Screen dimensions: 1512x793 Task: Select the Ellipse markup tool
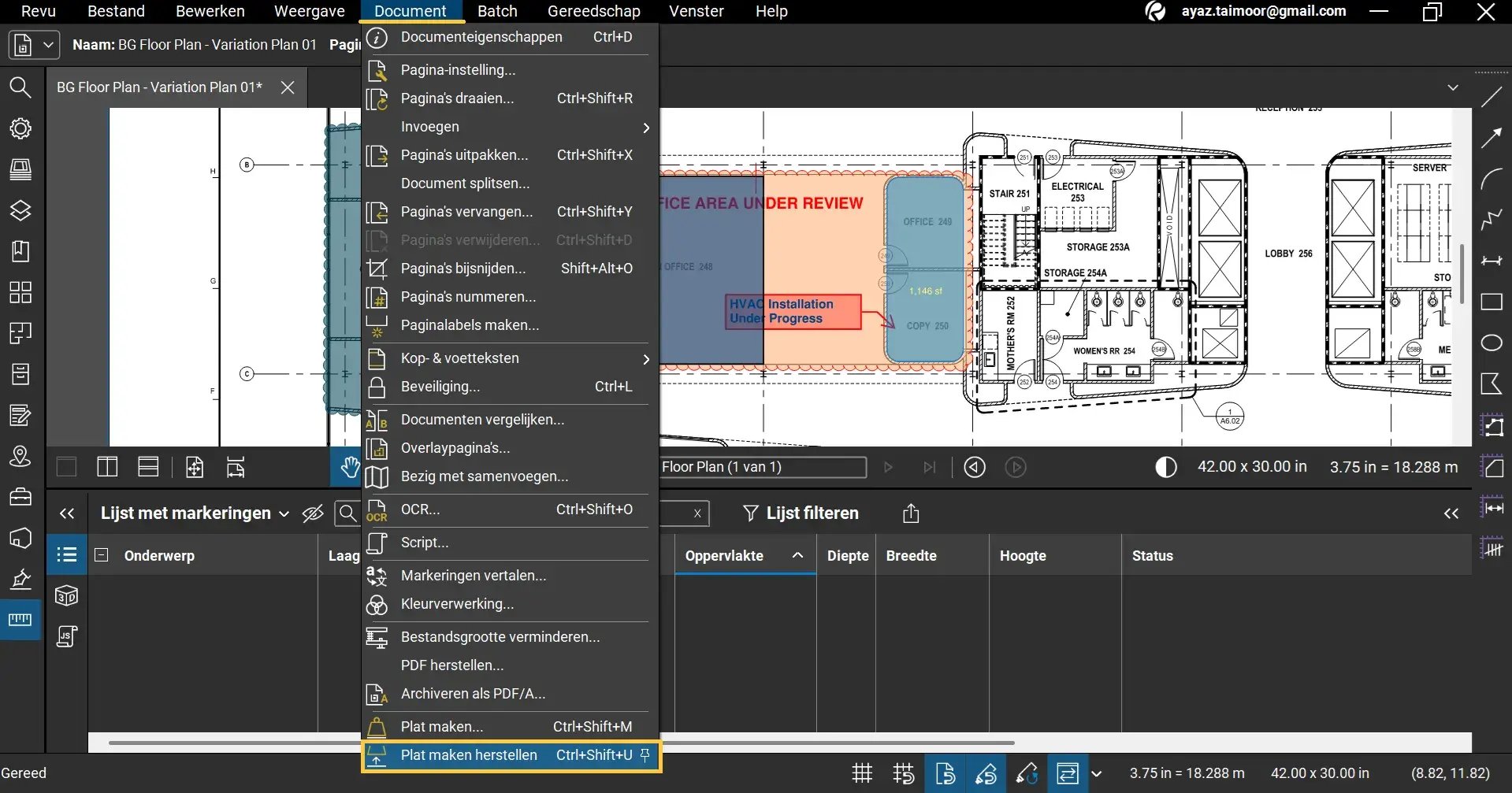click(1492, 343)
